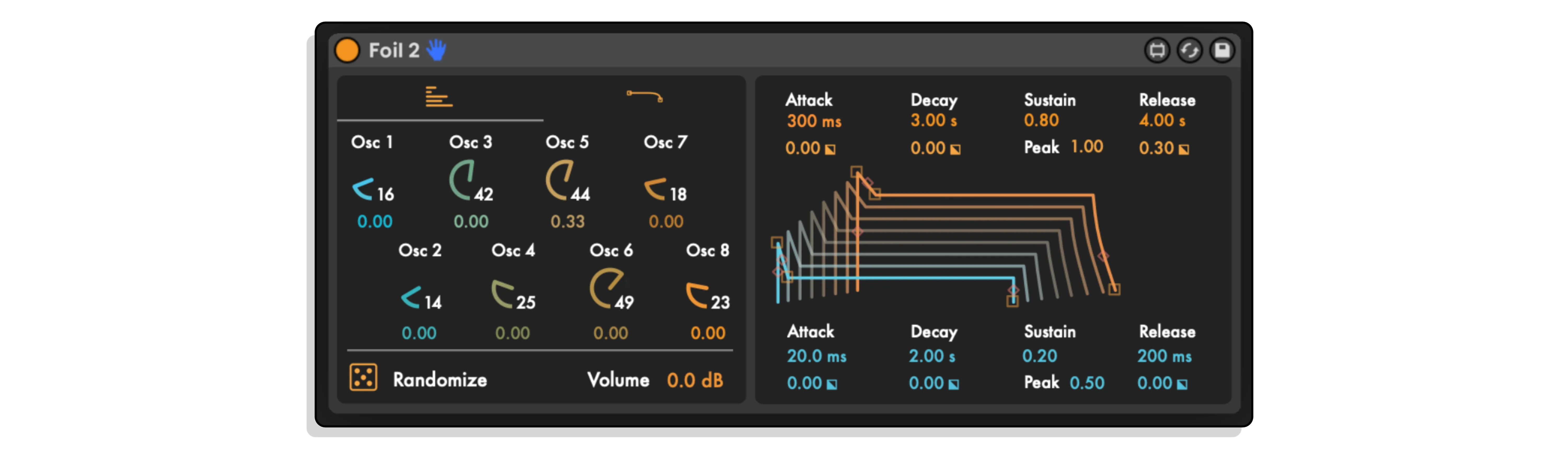Viewport: 1568px width, 449px height.
Task: Click the top Sustain value 0.80
Action: point(1041,120)
